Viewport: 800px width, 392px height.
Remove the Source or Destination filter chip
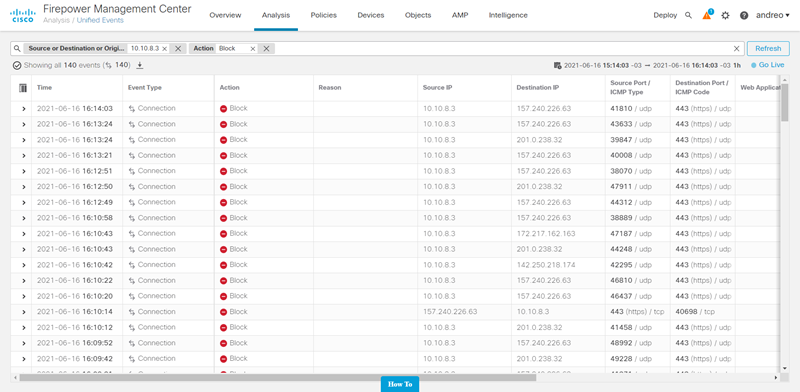[x=178, y=48]
